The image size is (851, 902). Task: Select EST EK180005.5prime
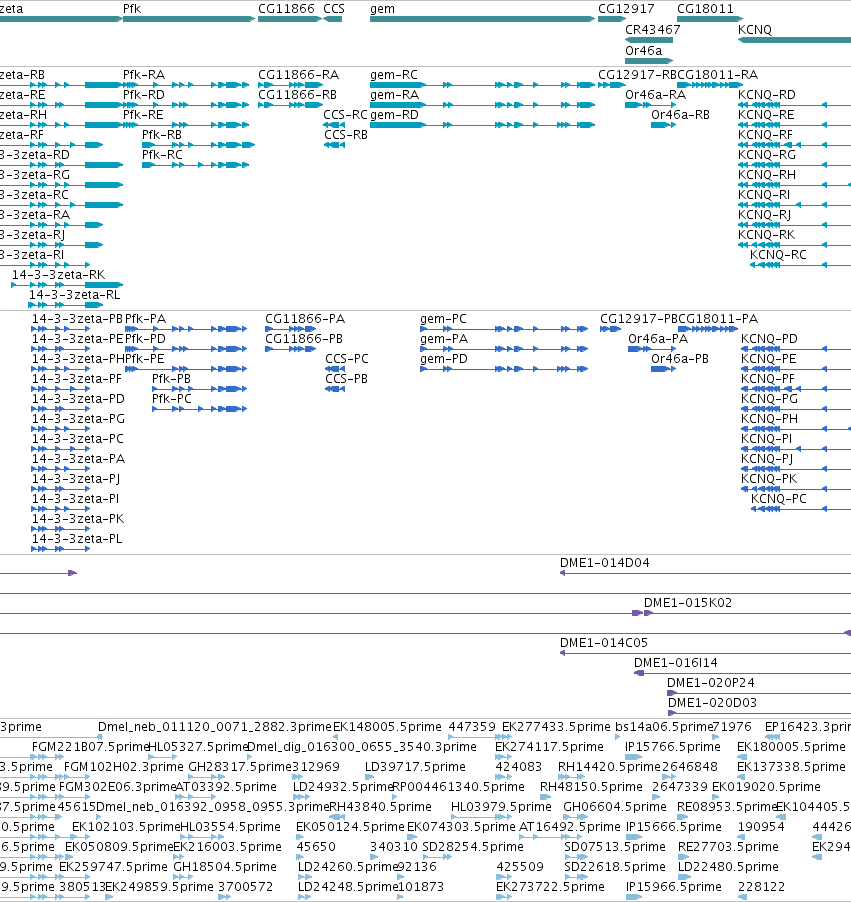791,747
